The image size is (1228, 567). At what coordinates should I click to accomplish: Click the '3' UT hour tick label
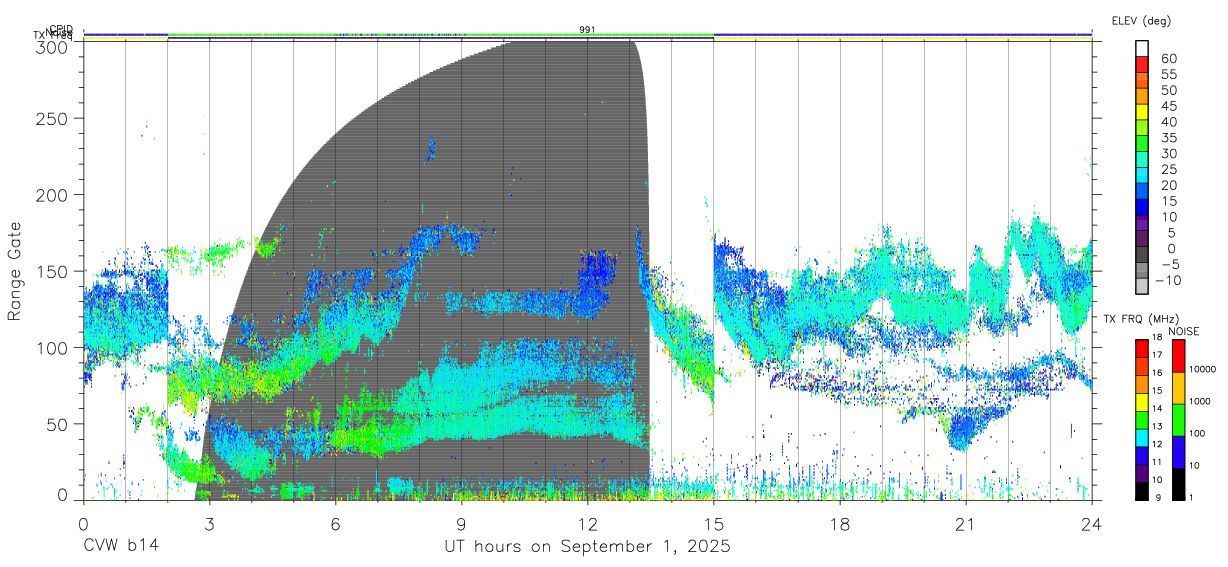pos(209,523)
